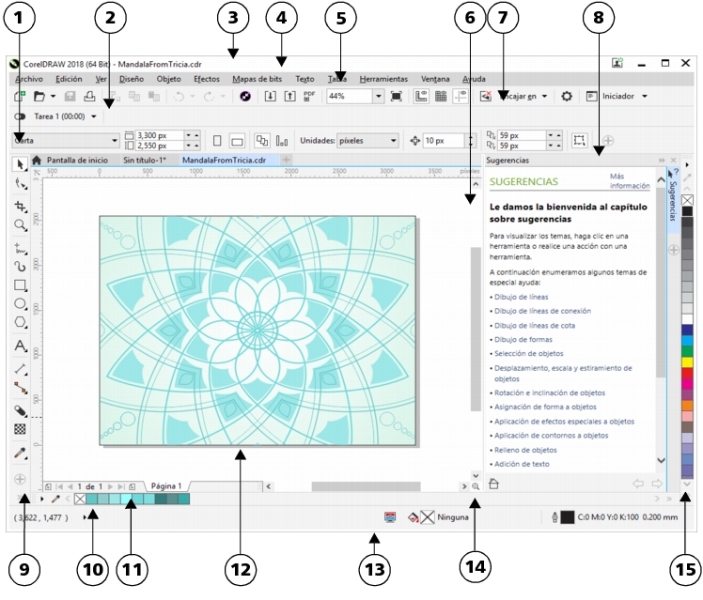
Task: Select the Pick (arrow) tool
Action: click(20, 162)
